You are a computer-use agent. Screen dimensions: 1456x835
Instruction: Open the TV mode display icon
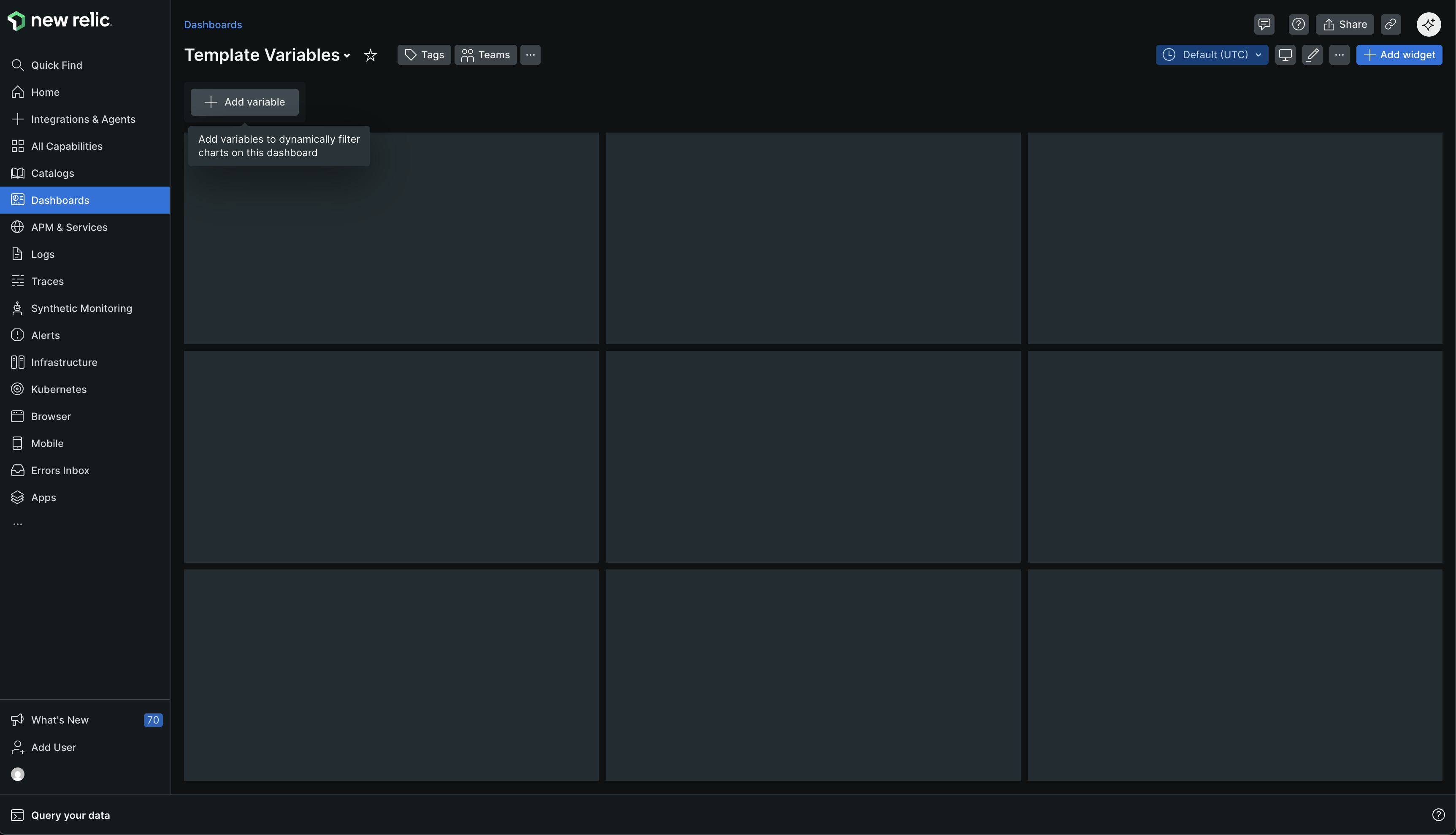coord(1285,55)
